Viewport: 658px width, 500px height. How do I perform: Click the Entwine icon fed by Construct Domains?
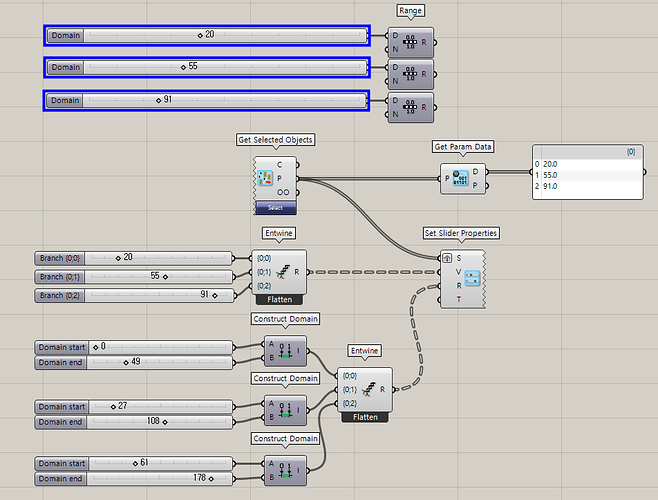click(369, 389)
